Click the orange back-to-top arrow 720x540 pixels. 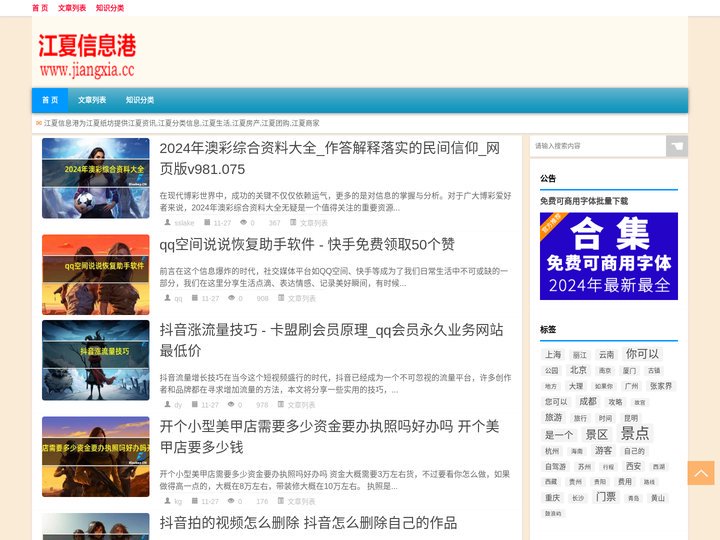701,473
